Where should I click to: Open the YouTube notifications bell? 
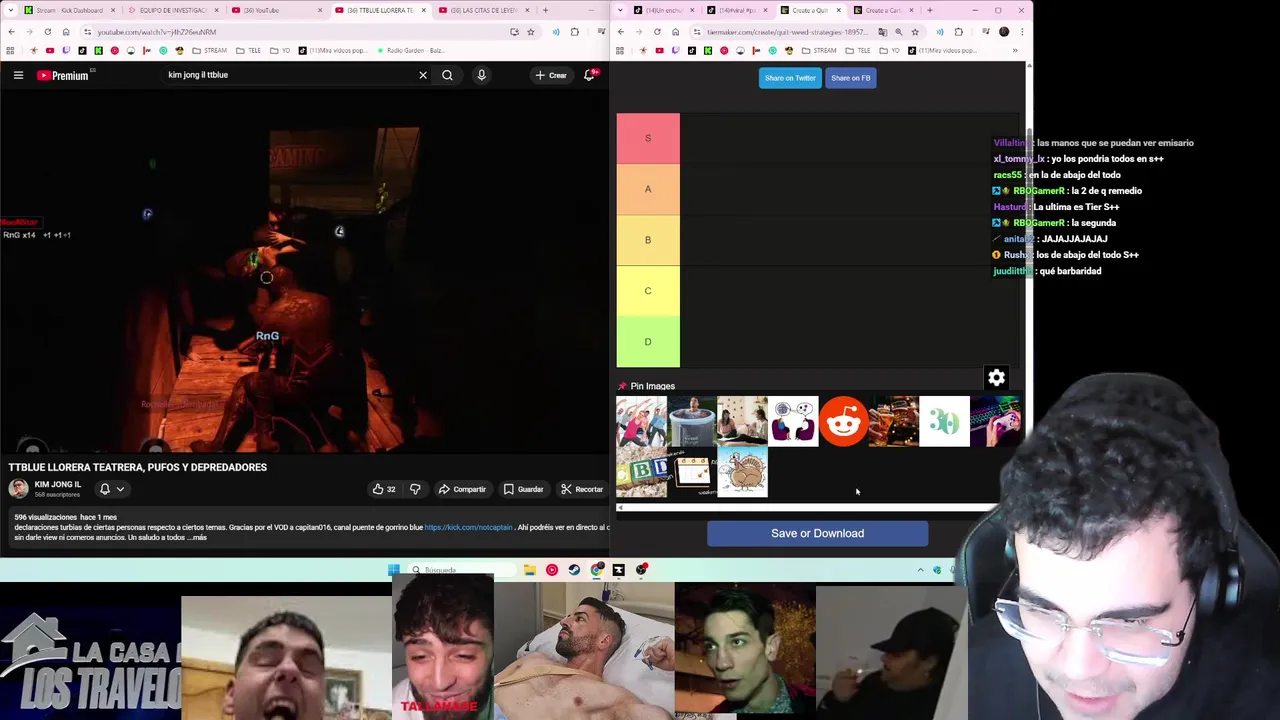click(590, 75)
